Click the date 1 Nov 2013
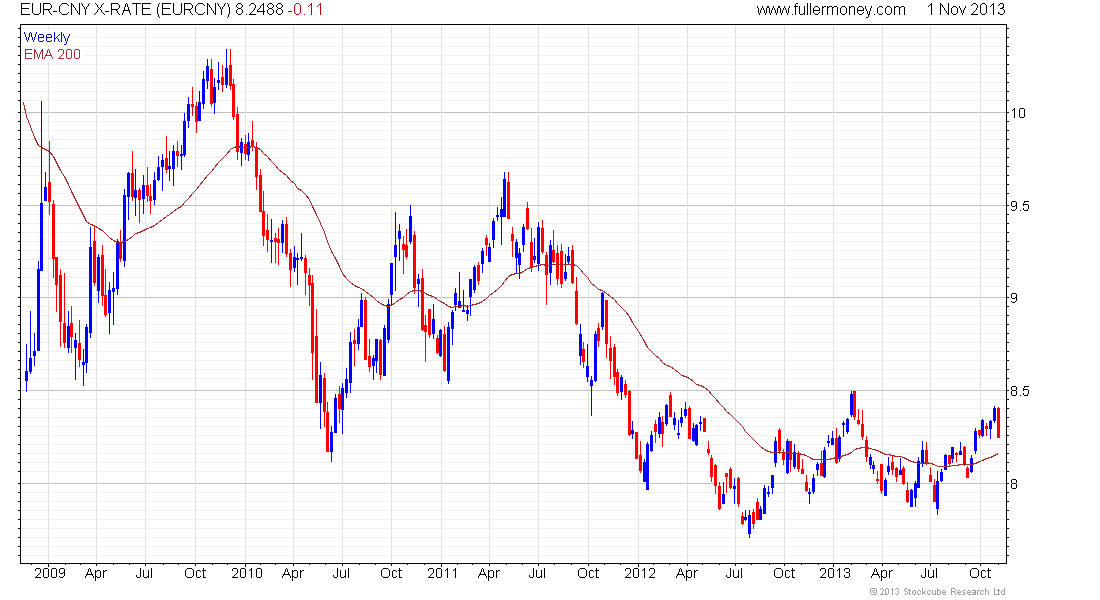 tap(966, 10)
